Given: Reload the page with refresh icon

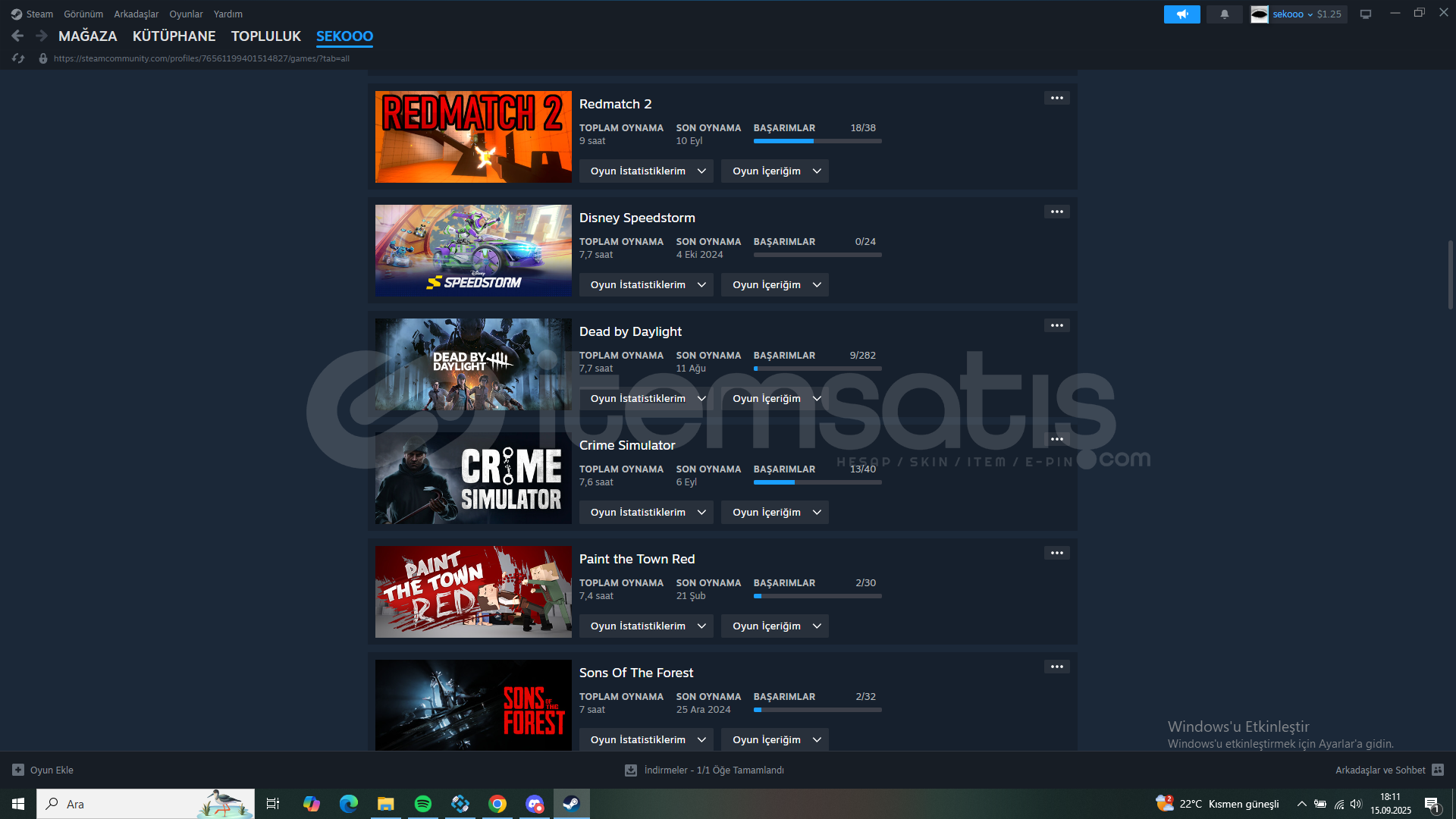Looking at the screenshot, I should (x=18, y=58).
